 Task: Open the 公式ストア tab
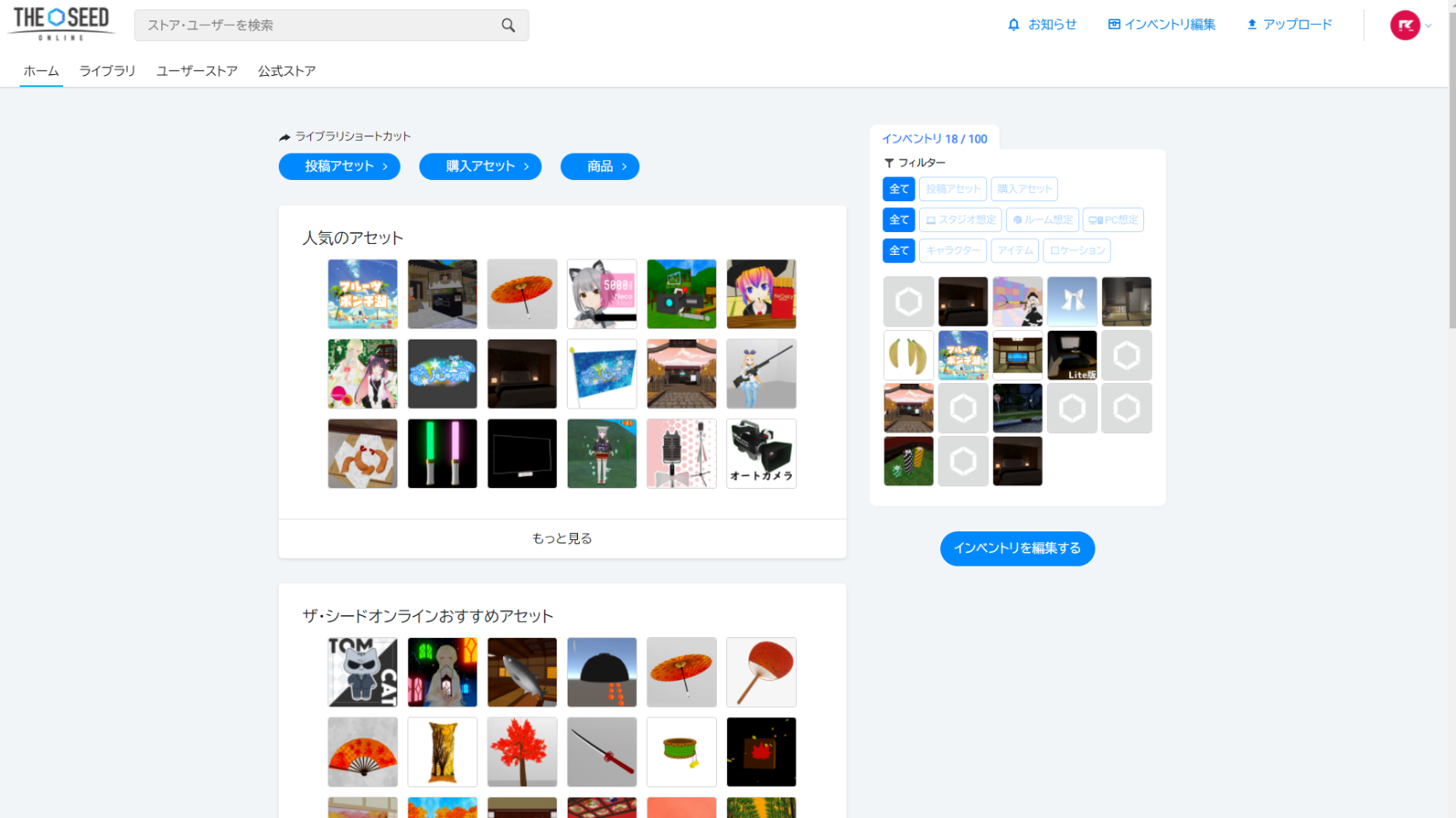coord(287,71)
